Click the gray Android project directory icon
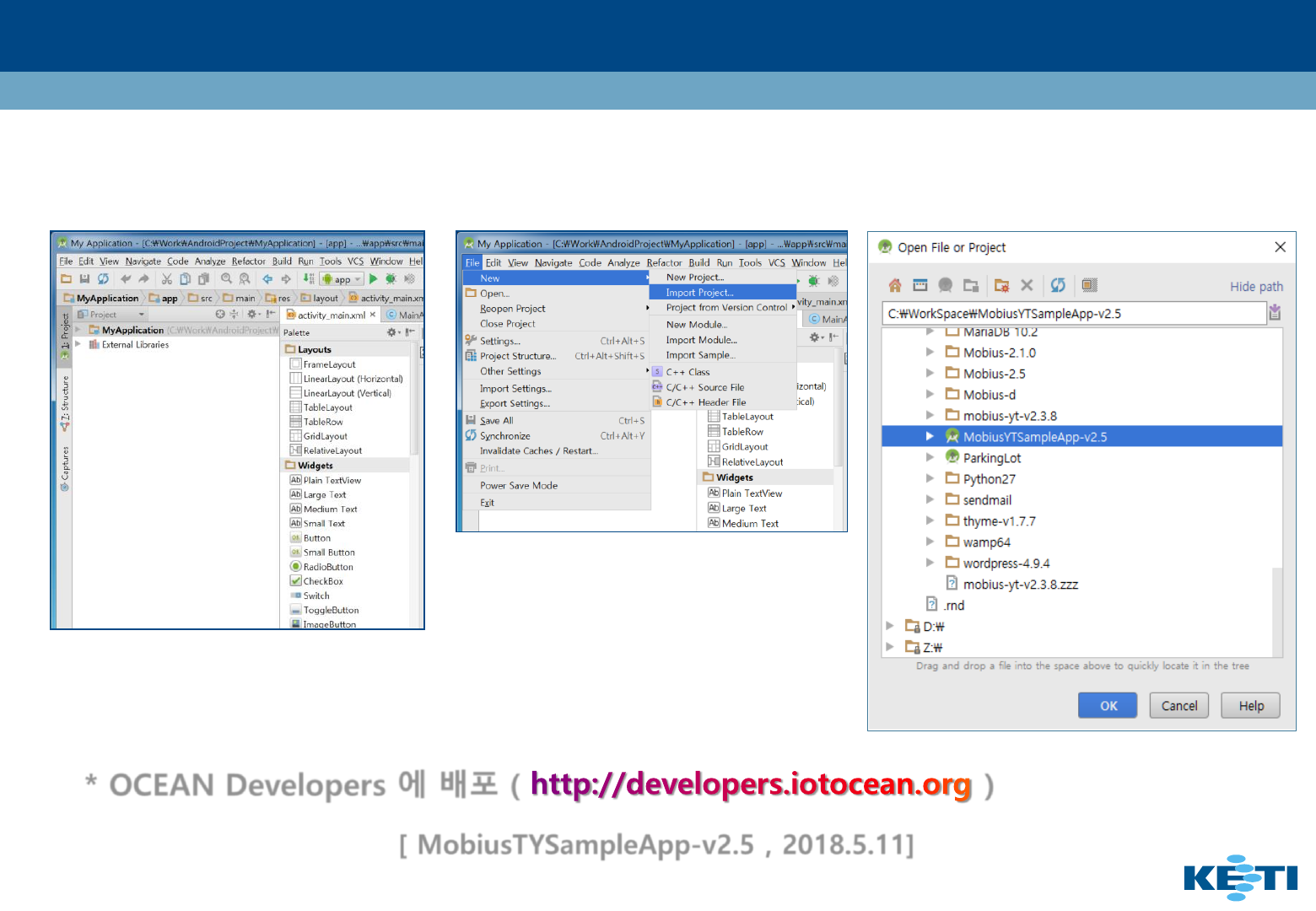 tap(946, 285)
